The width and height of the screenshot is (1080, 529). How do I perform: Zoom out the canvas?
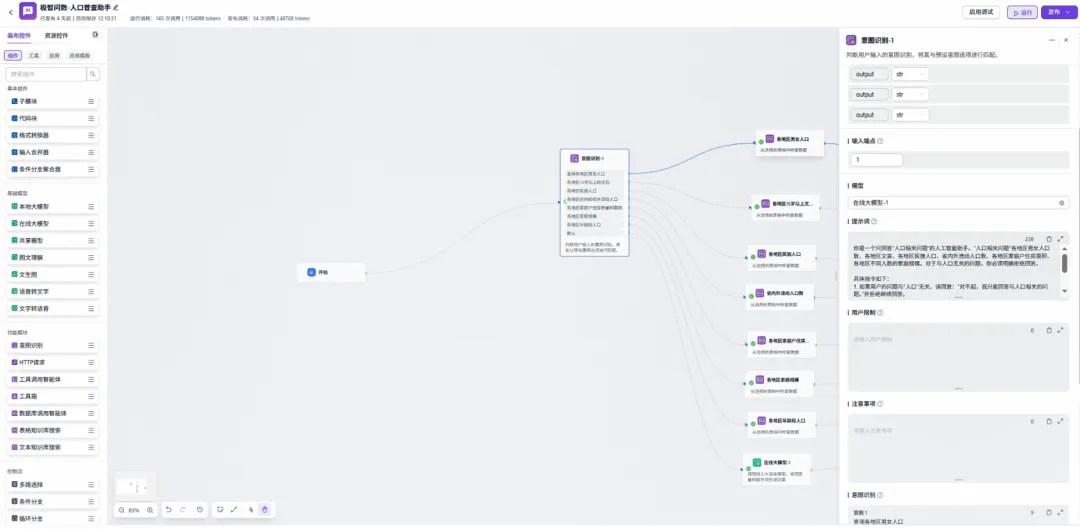[x=121, y=510]
